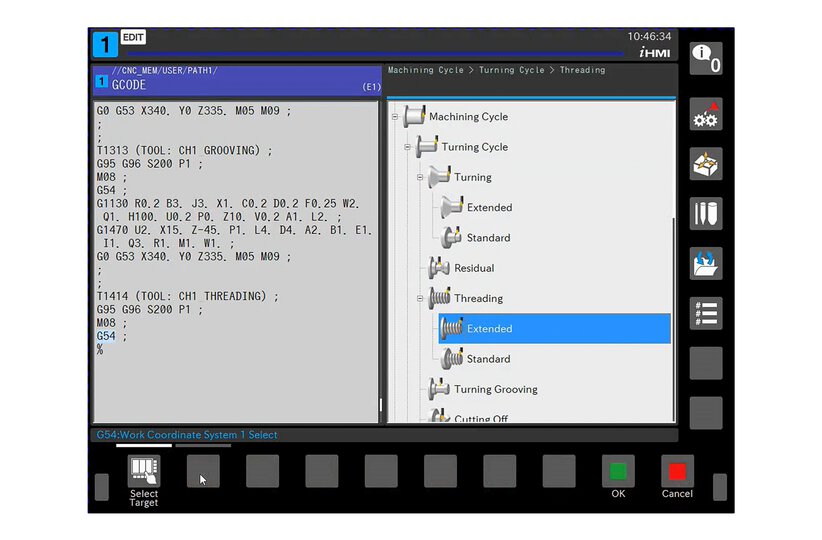Collapse the Turning Cycle tree node
This screenshot has width=822, height=540.
tap(408, 147)
